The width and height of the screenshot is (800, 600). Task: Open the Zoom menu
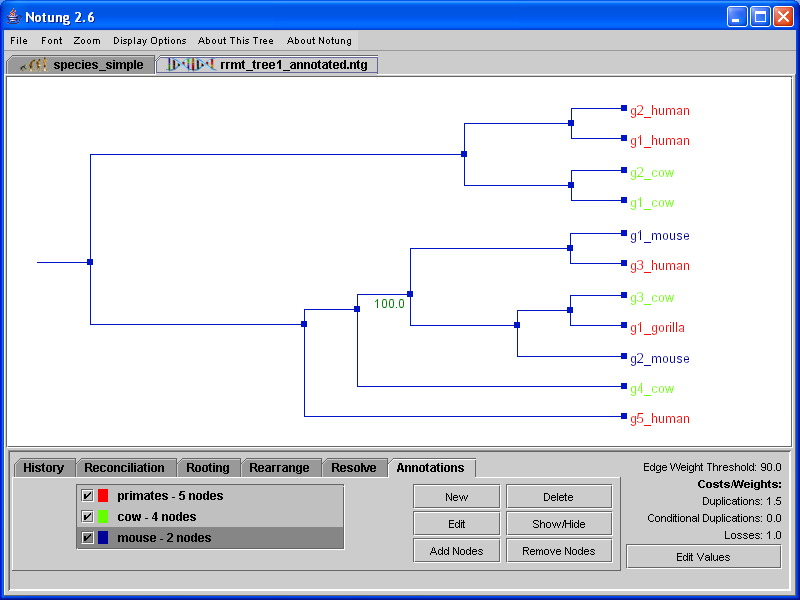[87, 41]
